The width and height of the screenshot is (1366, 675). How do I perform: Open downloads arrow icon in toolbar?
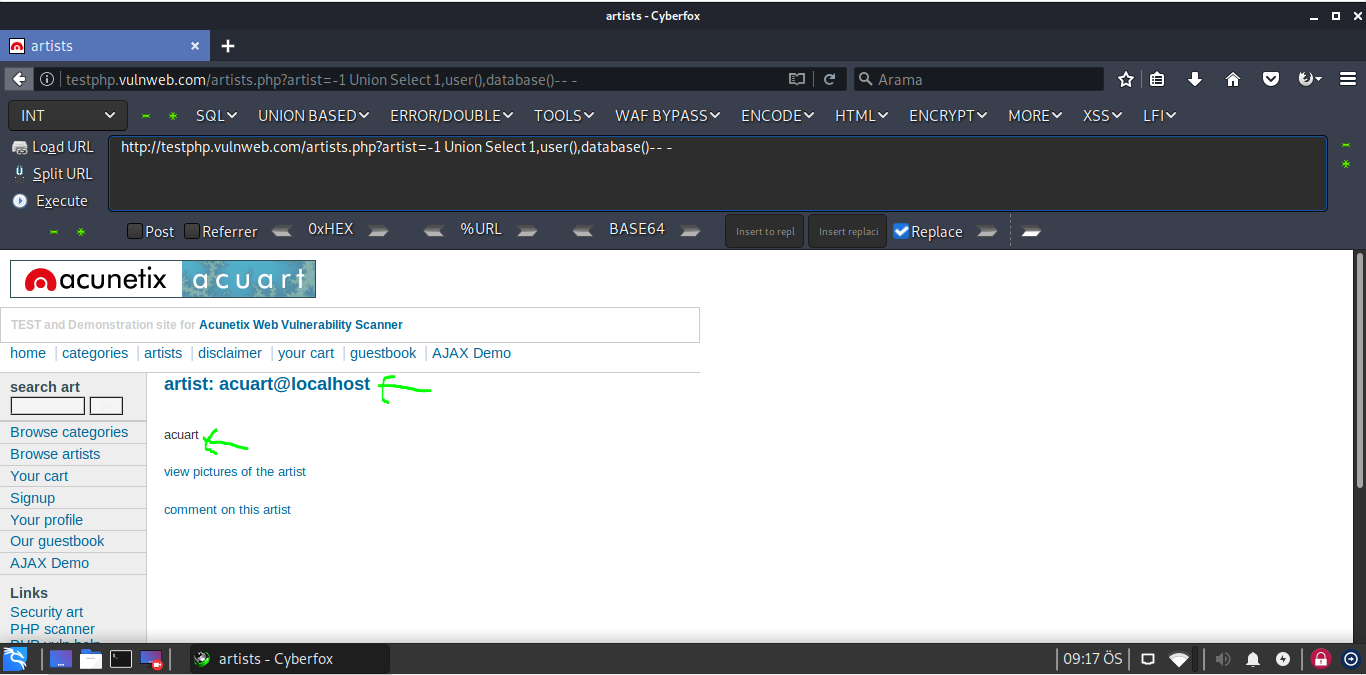click(1195, 79)
